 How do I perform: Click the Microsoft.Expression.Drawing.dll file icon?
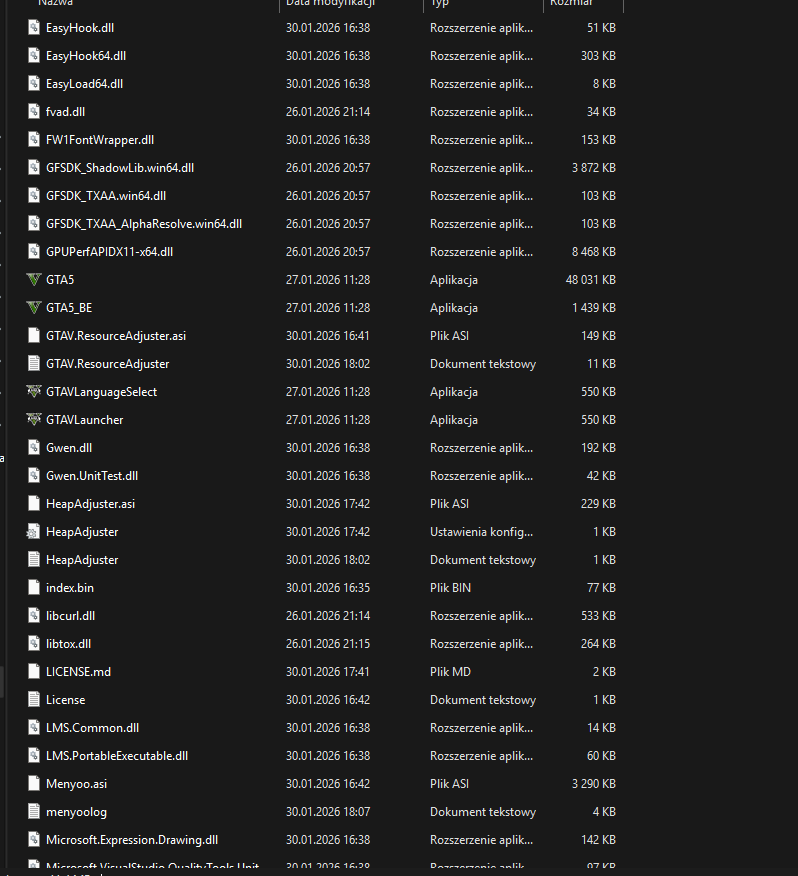click(34, 839)
